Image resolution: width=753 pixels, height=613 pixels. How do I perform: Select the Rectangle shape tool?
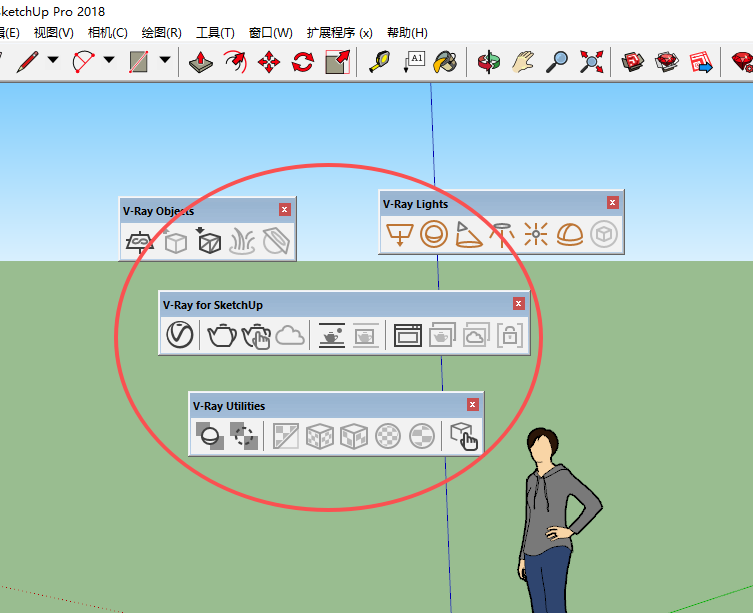click(x=139, y=61)
